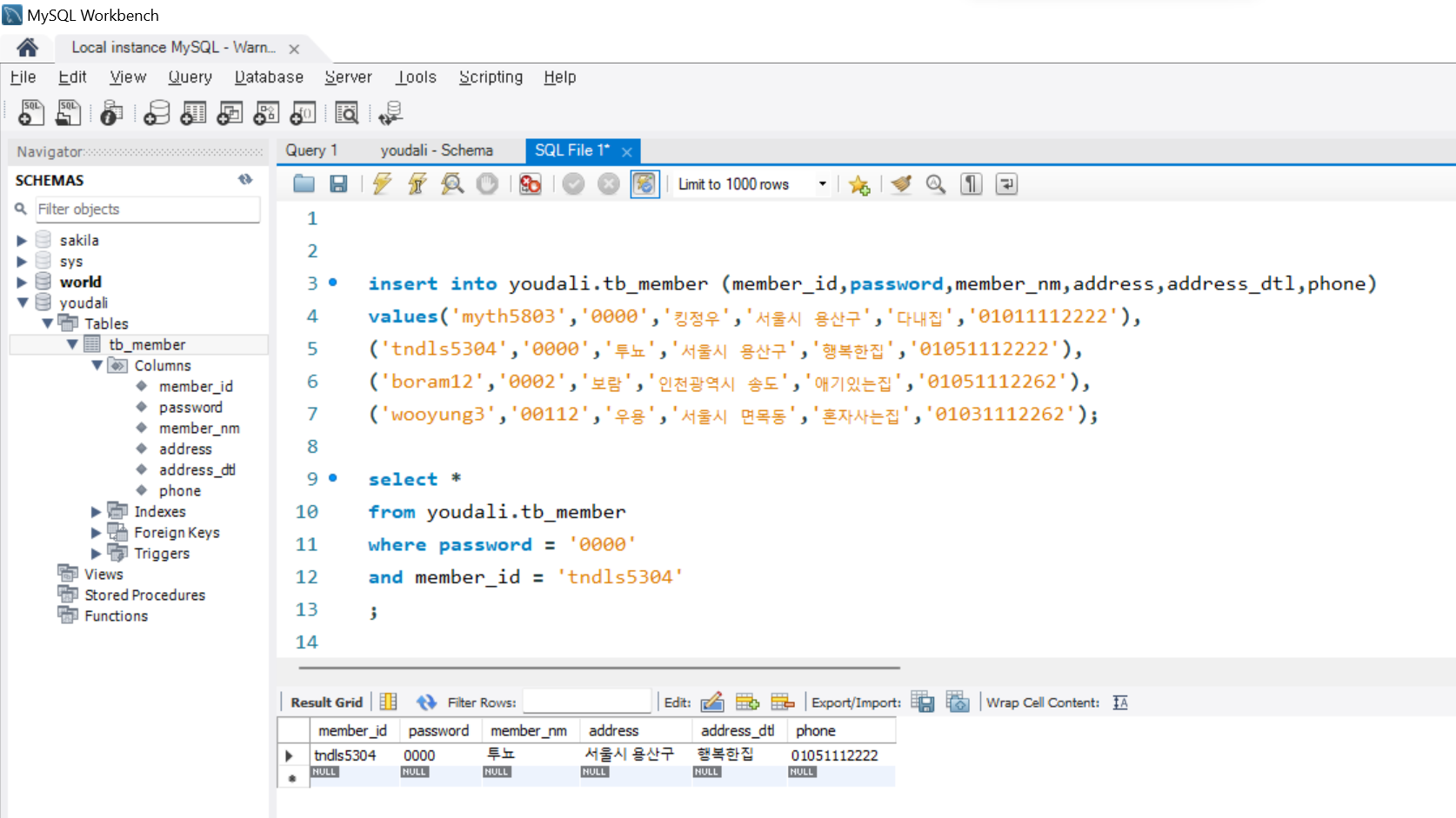Beautify the SQL with the broom icon
The width and height of the screenshot is (1456, 818).
pyautogui.click(x=901, y=183)
